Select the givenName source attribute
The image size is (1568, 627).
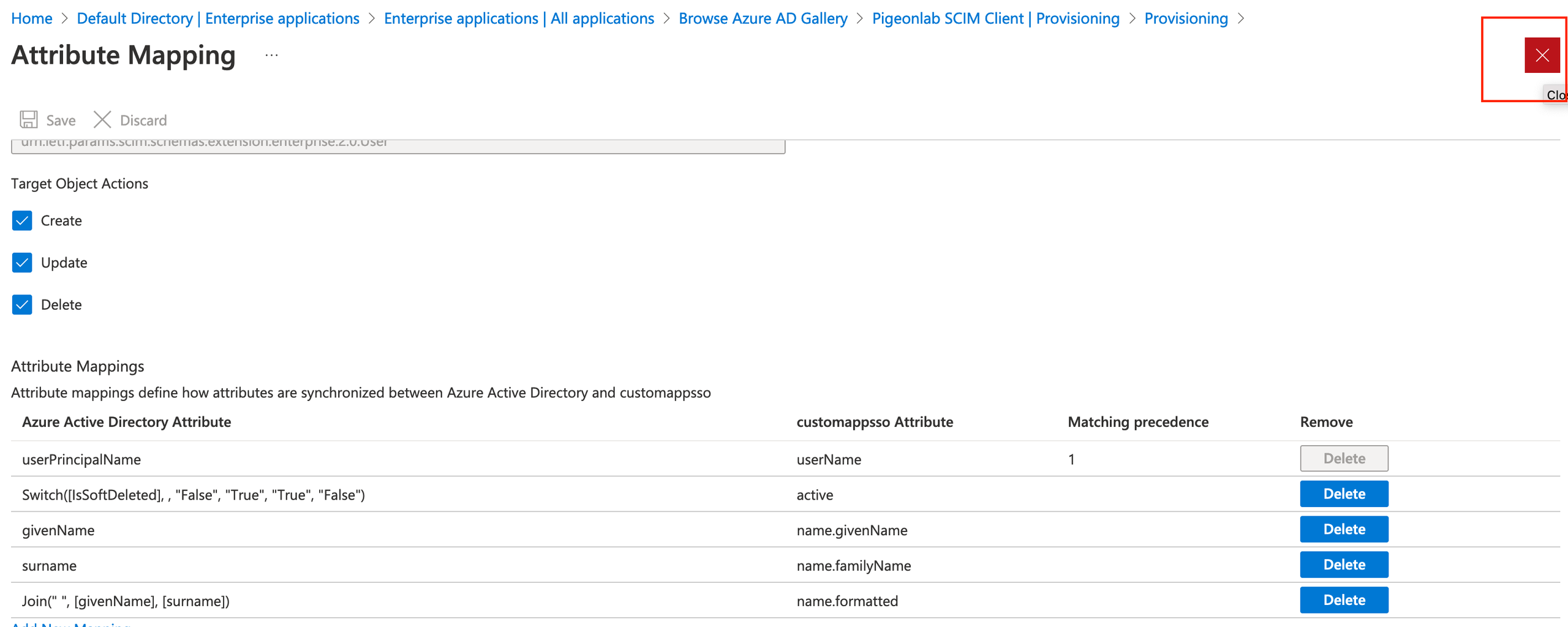coord(58,530)
